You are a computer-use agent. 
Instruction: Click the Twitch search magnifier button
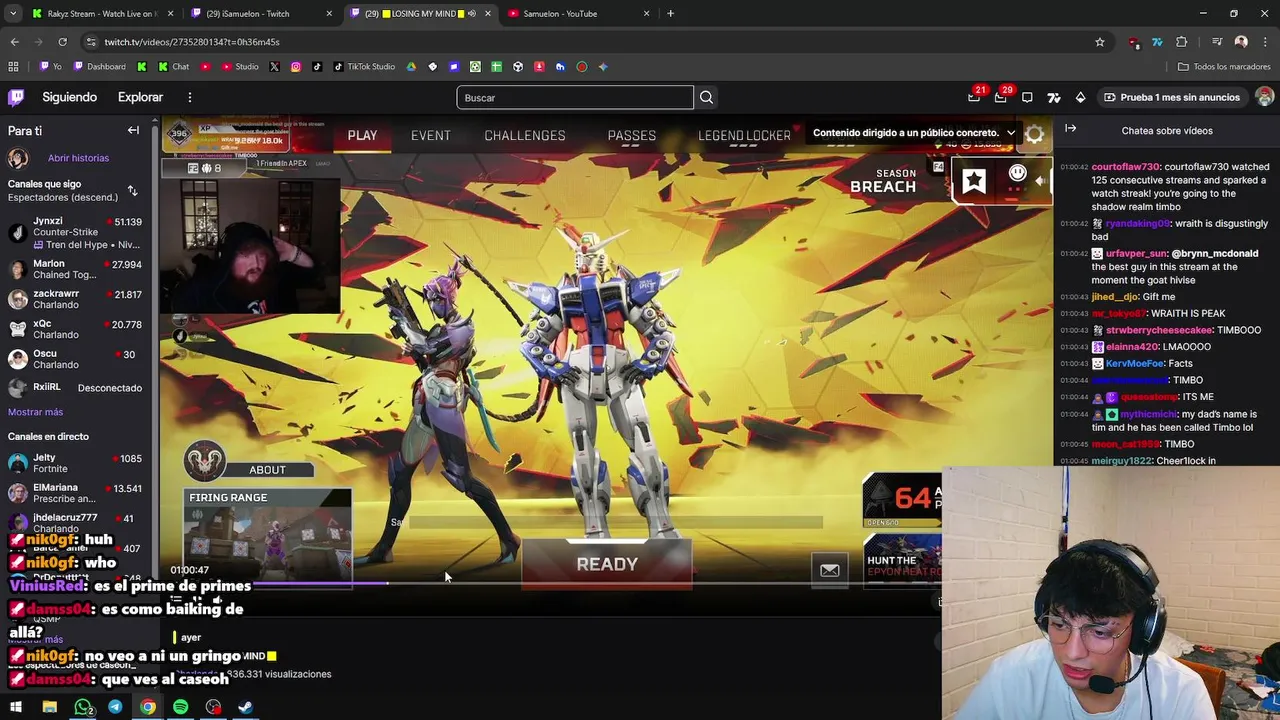[706, 97]
